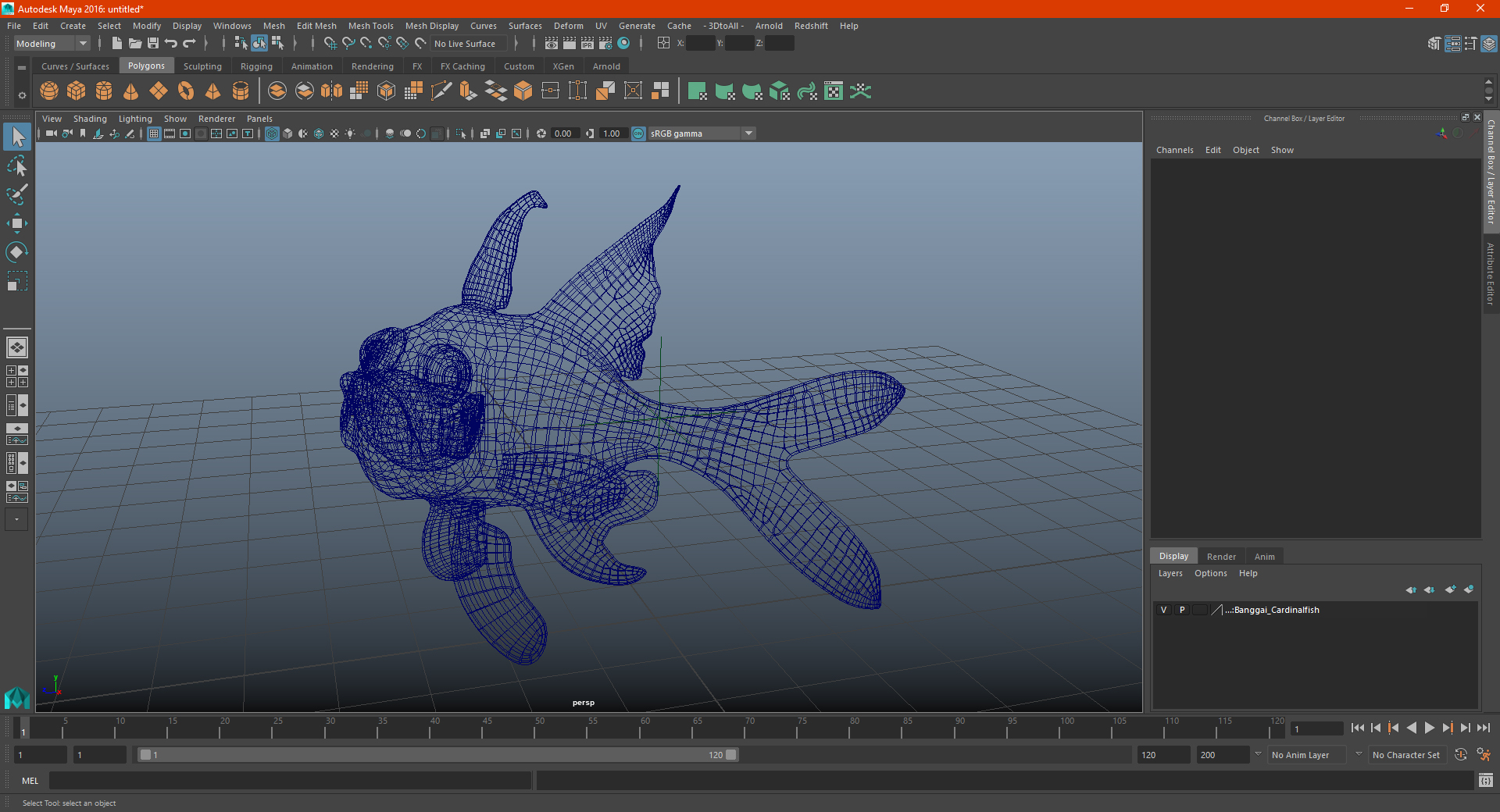This screenshot has width=1500, height=812.
Task: Activate the Move tool in the toolbox
Action: pos(17,223)
